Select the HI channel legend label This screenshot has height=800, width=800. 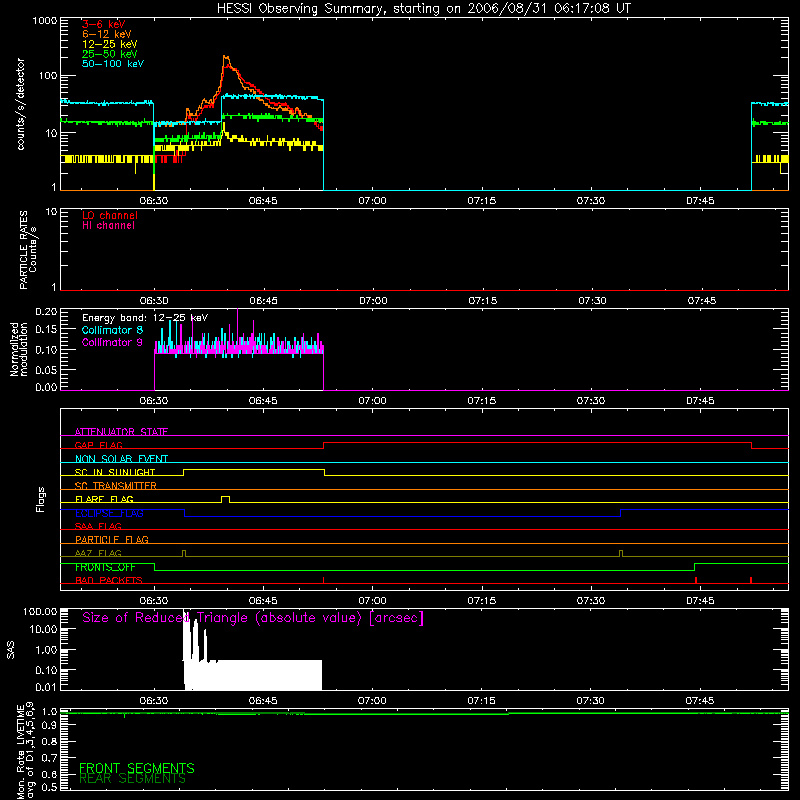108,226
